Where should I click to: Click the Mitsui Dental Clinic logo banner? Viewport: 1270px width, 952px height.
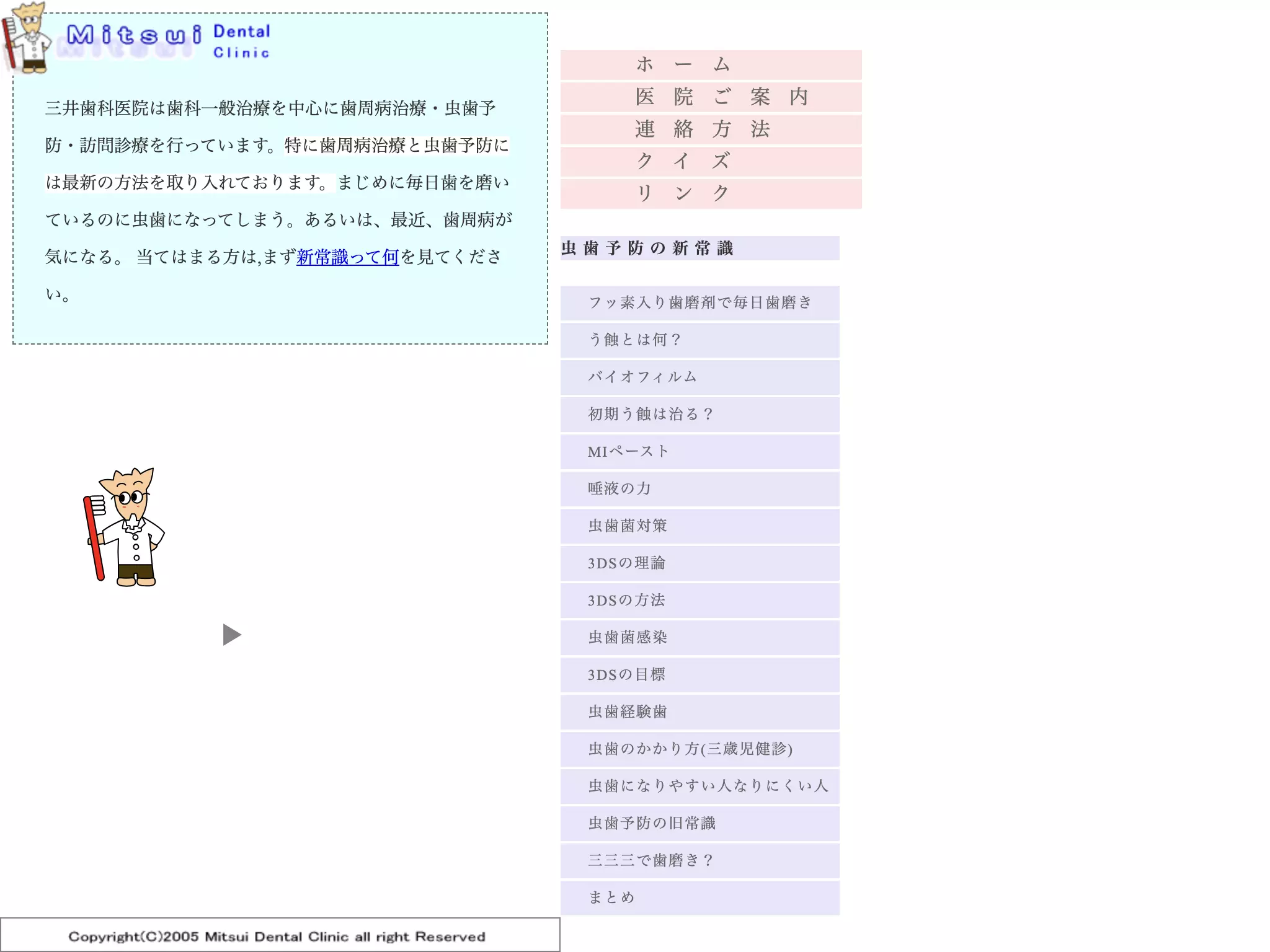[138, 38]
